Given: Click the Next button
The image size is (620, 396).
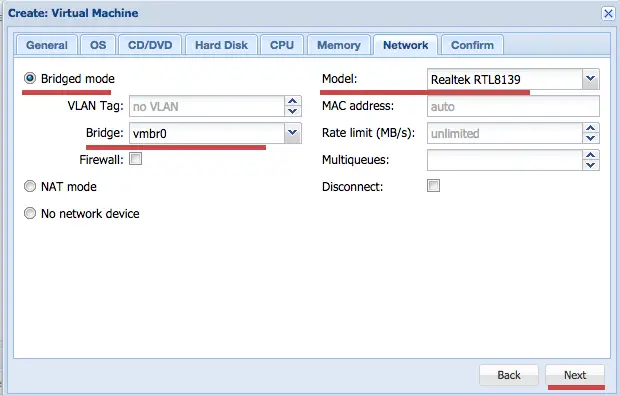Looking at the screenshot, I should [x=575, y=375].
